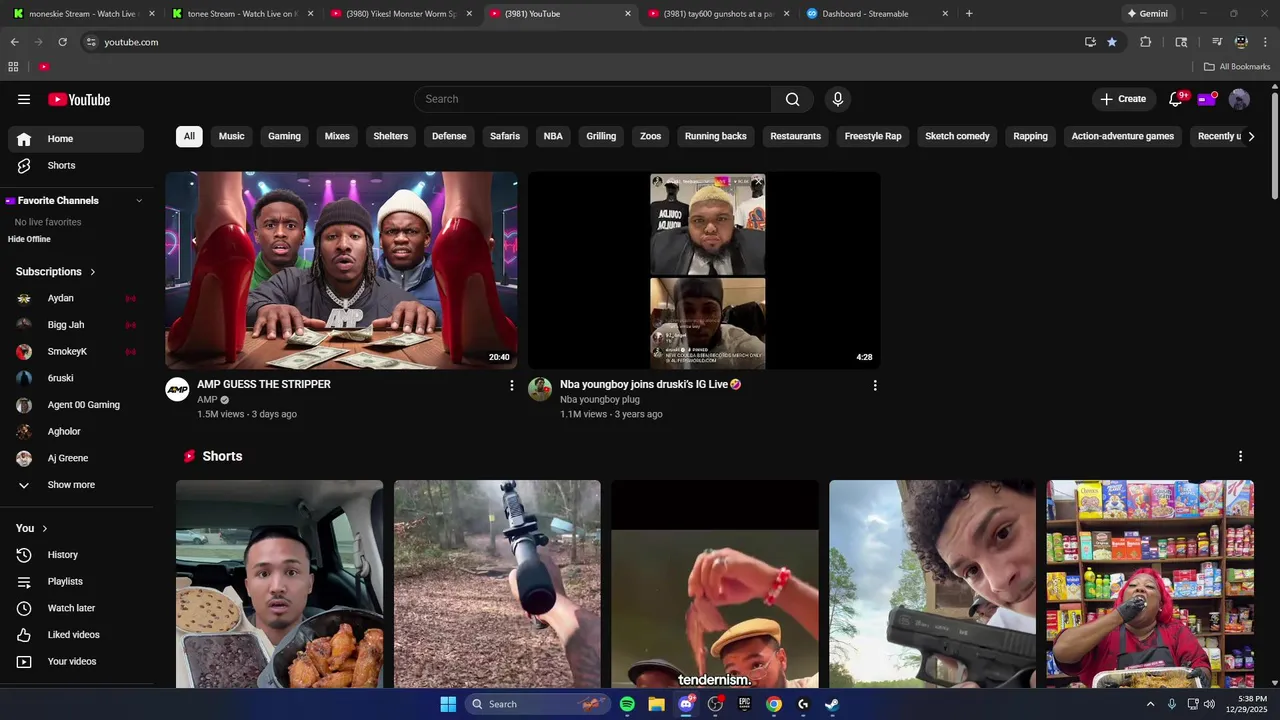Open Chrome media controls icon
This screenshot has width=1280, height=720.
pos(1217,42)
